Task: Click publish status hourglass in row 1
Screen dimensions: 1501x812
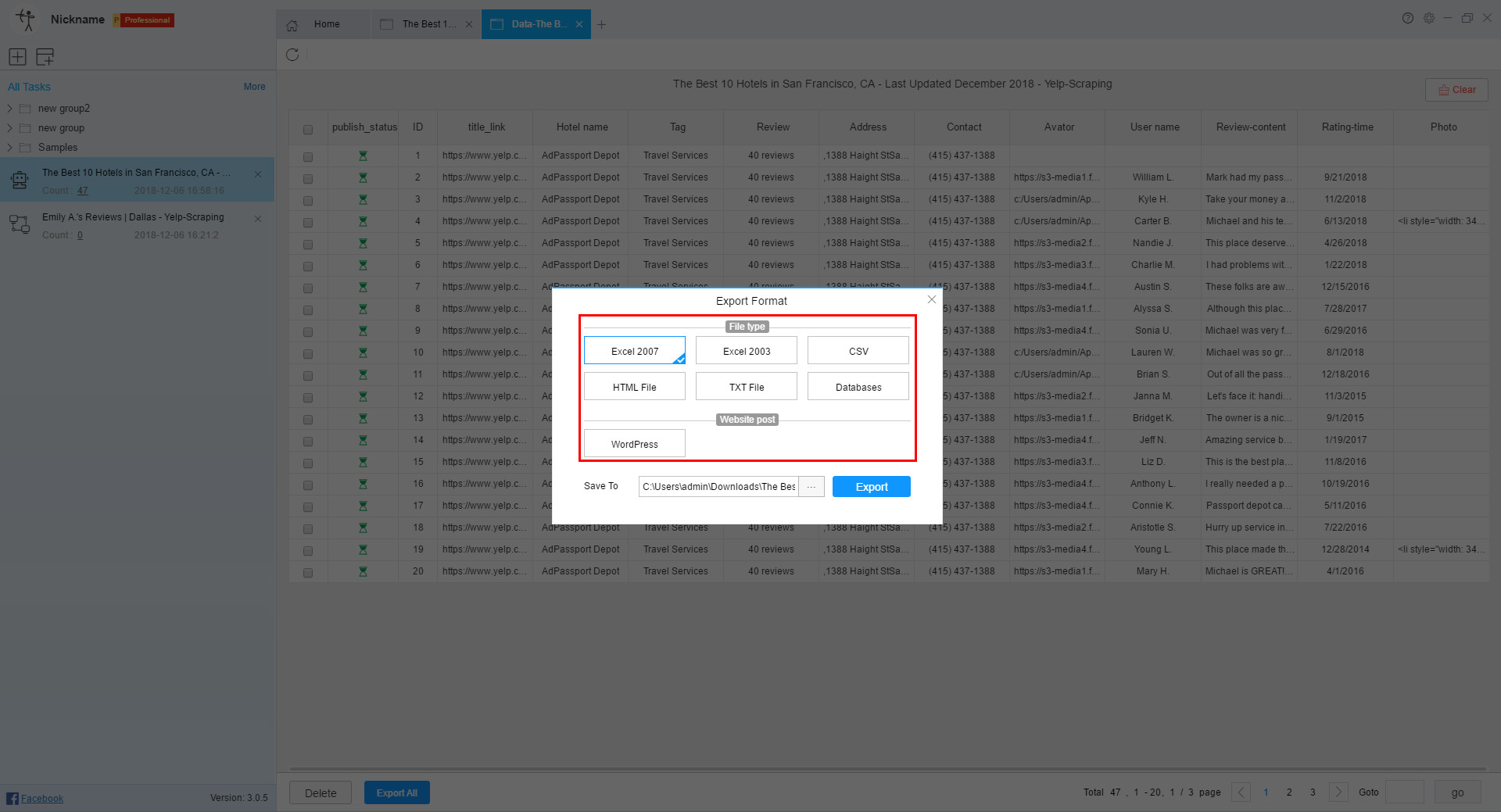Action: [x=363, y=156]
